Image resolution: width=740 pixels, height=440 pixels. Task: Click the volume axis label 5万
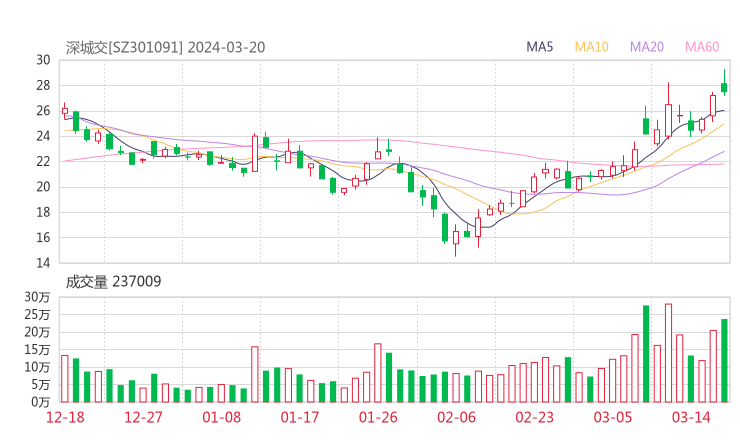[x=41, y=385]
